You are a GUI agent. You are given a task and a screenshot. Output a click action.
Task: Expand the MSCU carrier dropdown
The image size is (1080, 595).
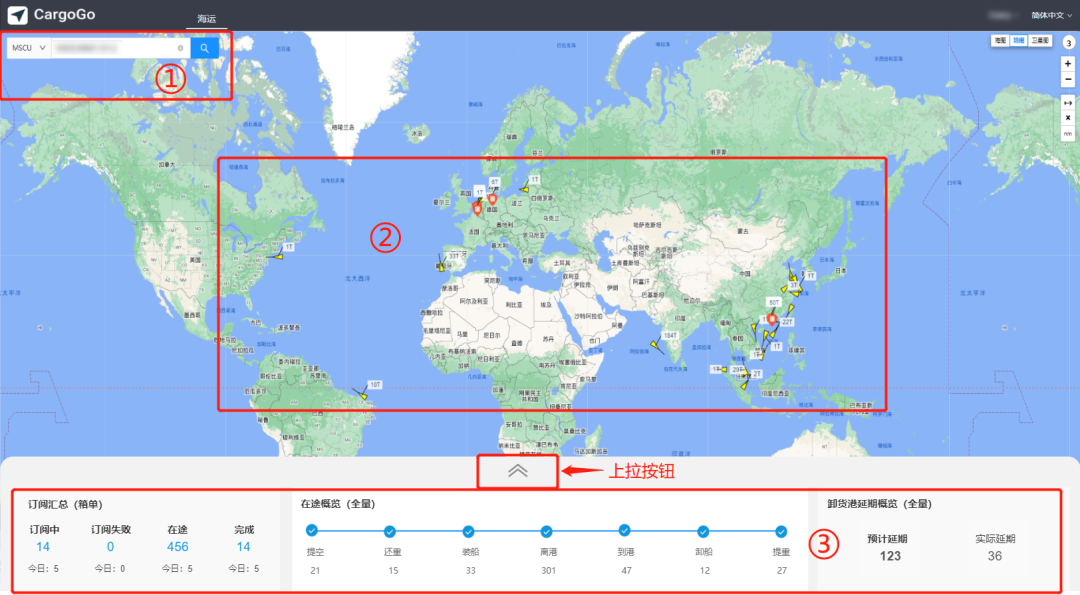click(x=28, y=48)
